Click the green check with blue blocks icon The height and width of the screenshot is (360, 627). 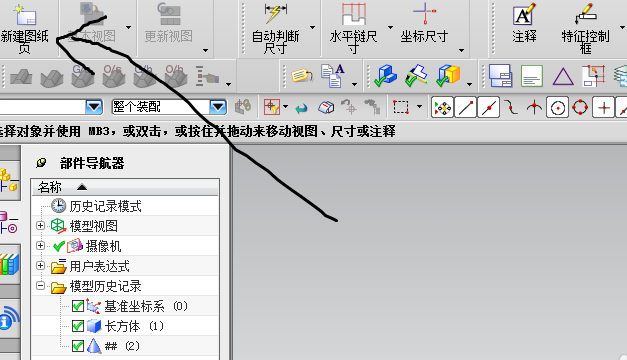[385, 76]
